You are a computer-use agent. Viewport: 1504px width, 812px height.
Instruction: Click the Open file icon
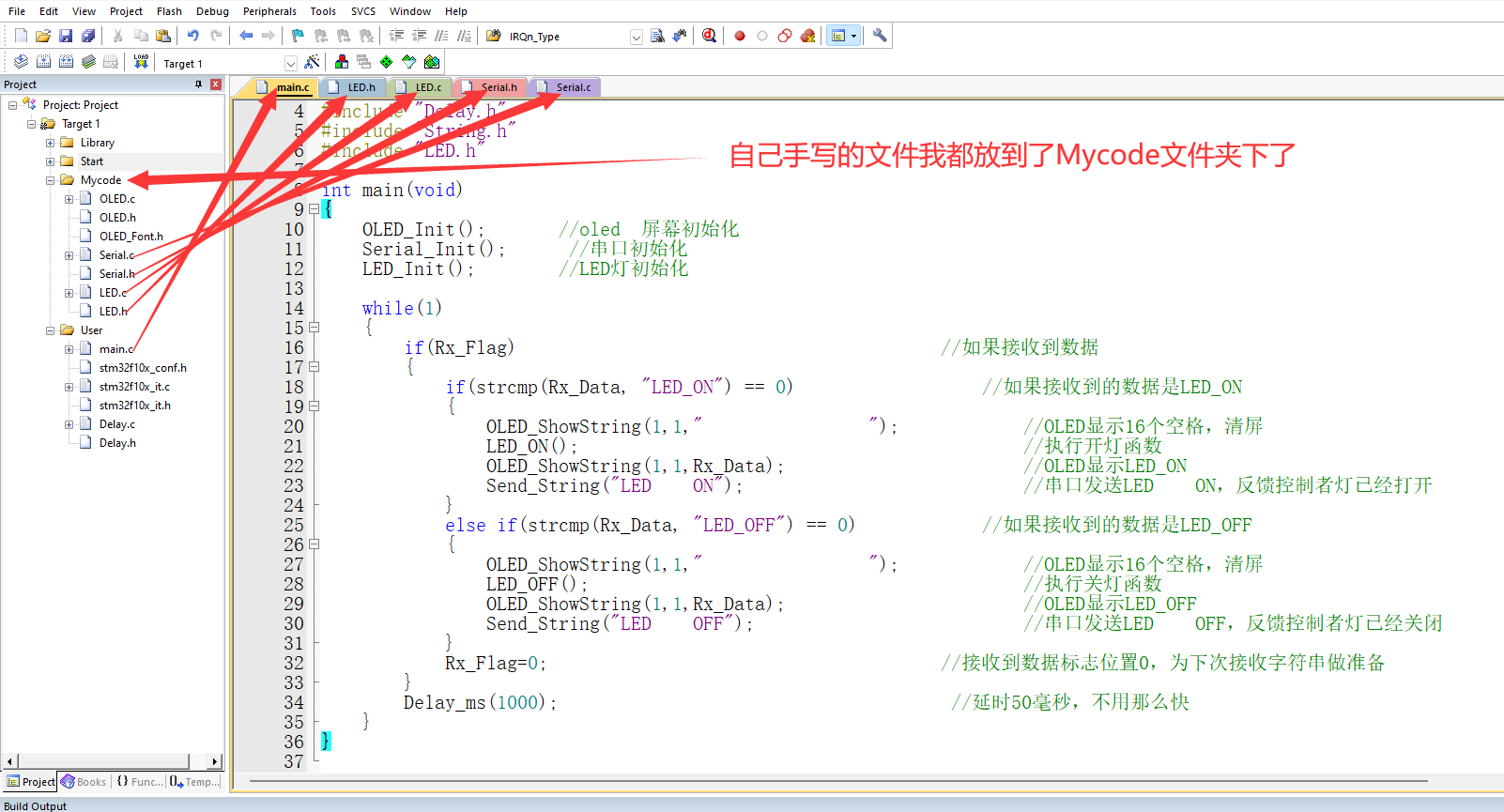point(43,36)
